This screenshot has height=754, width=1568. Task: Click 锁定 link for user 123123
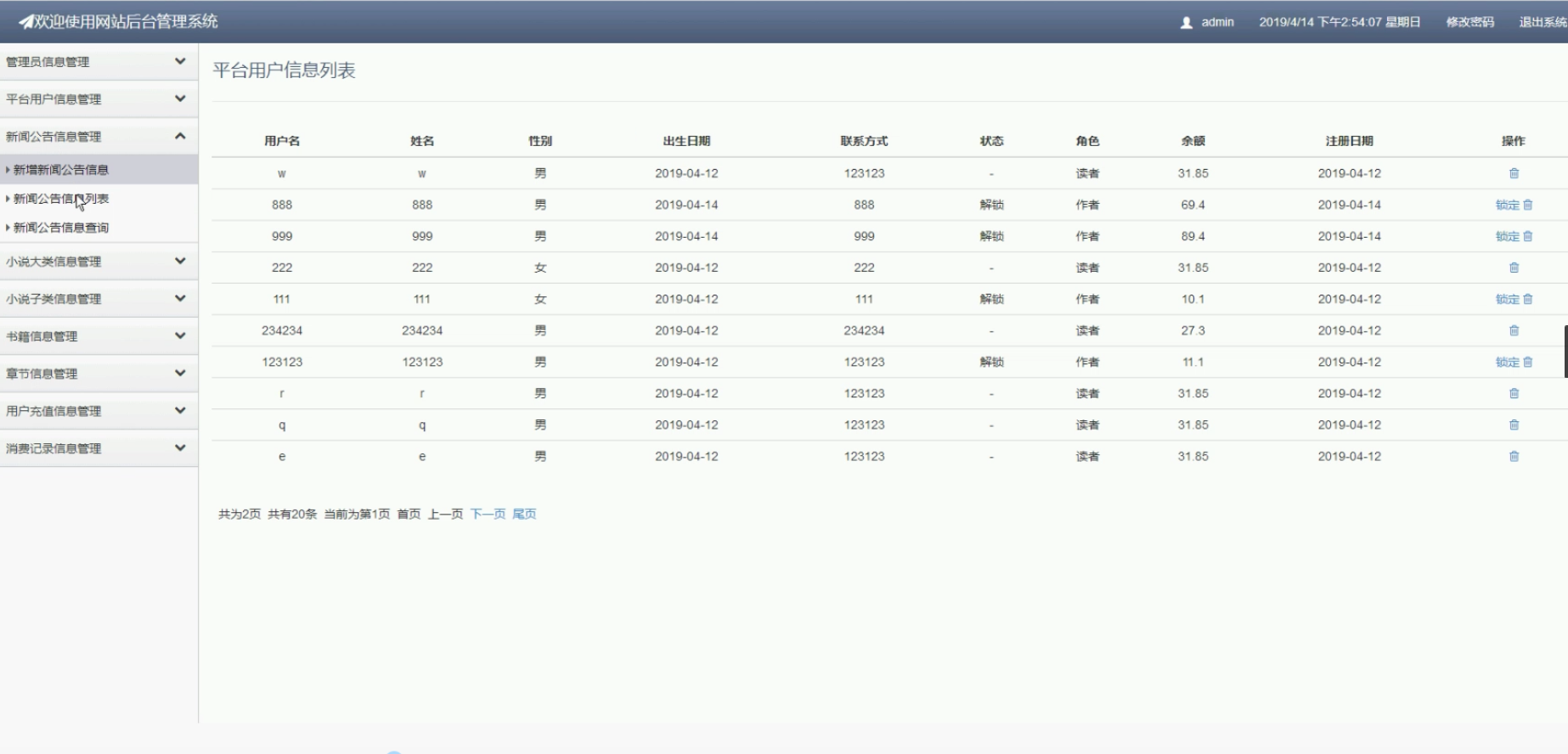[1508, 362]
